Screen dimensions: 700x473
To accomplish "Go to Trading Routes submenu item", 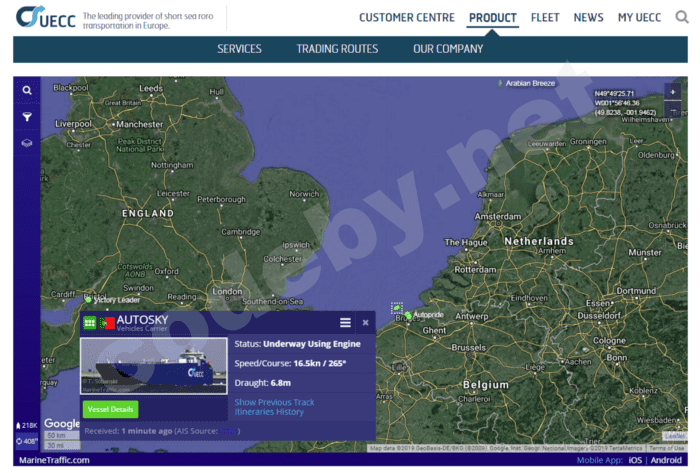I will pos(337,49).
